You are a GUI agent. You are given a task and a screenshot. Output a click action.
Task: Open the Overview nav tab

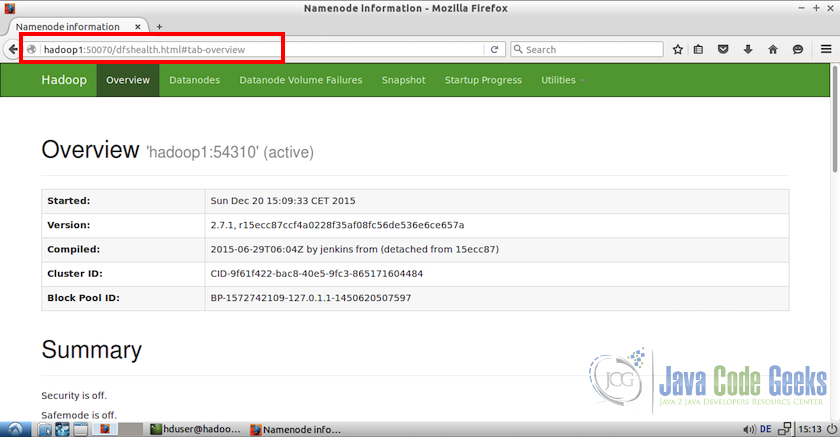128,80
